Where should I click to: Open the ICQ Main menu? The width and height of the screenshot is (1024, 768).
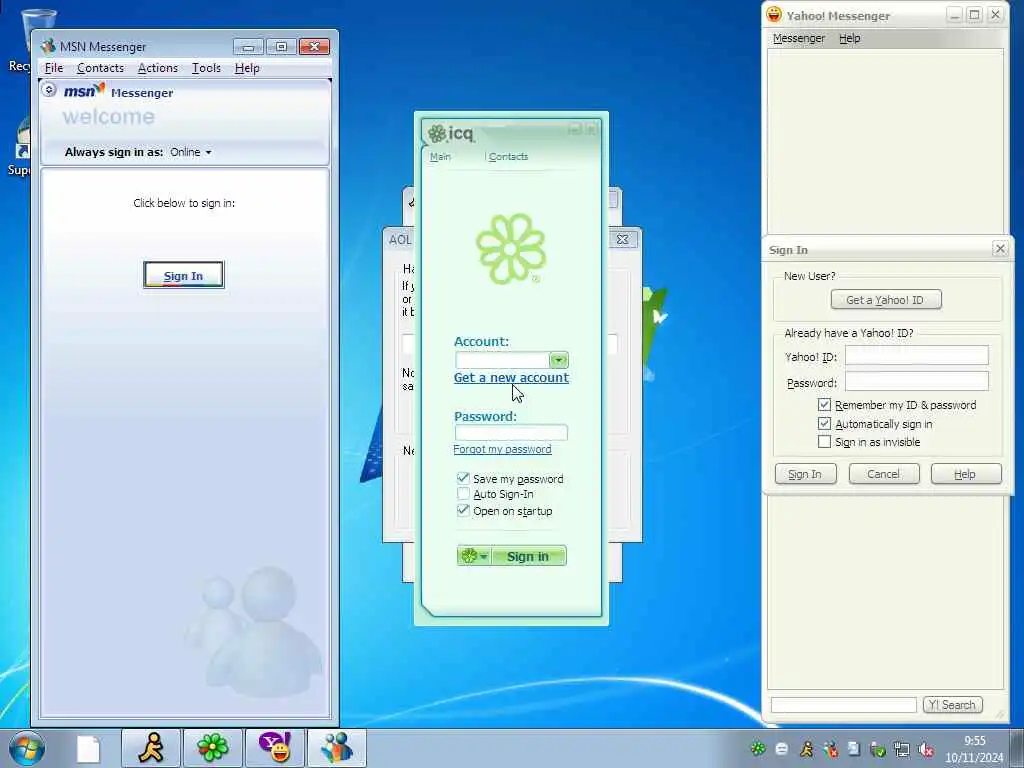440,157
